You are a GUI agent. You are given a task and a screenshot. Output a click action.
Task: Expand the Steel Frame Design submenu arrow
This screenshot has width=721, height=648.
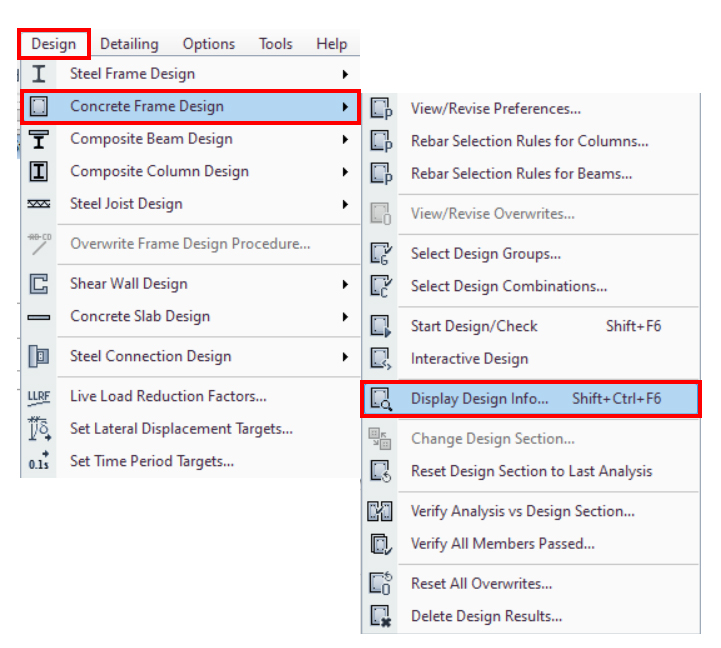click(345, 74)
